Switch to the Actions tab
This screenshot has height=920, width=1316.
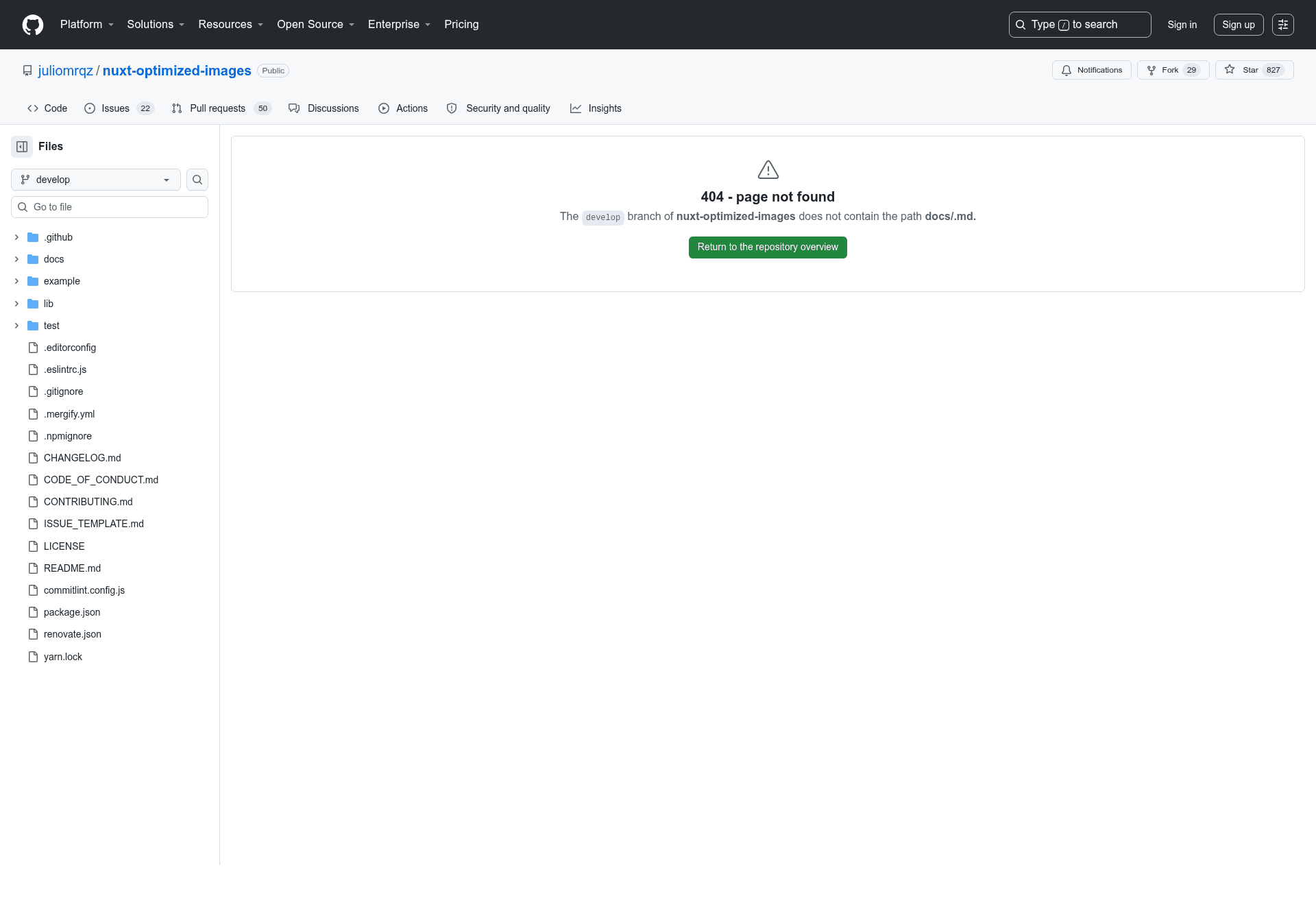(403, 108)
